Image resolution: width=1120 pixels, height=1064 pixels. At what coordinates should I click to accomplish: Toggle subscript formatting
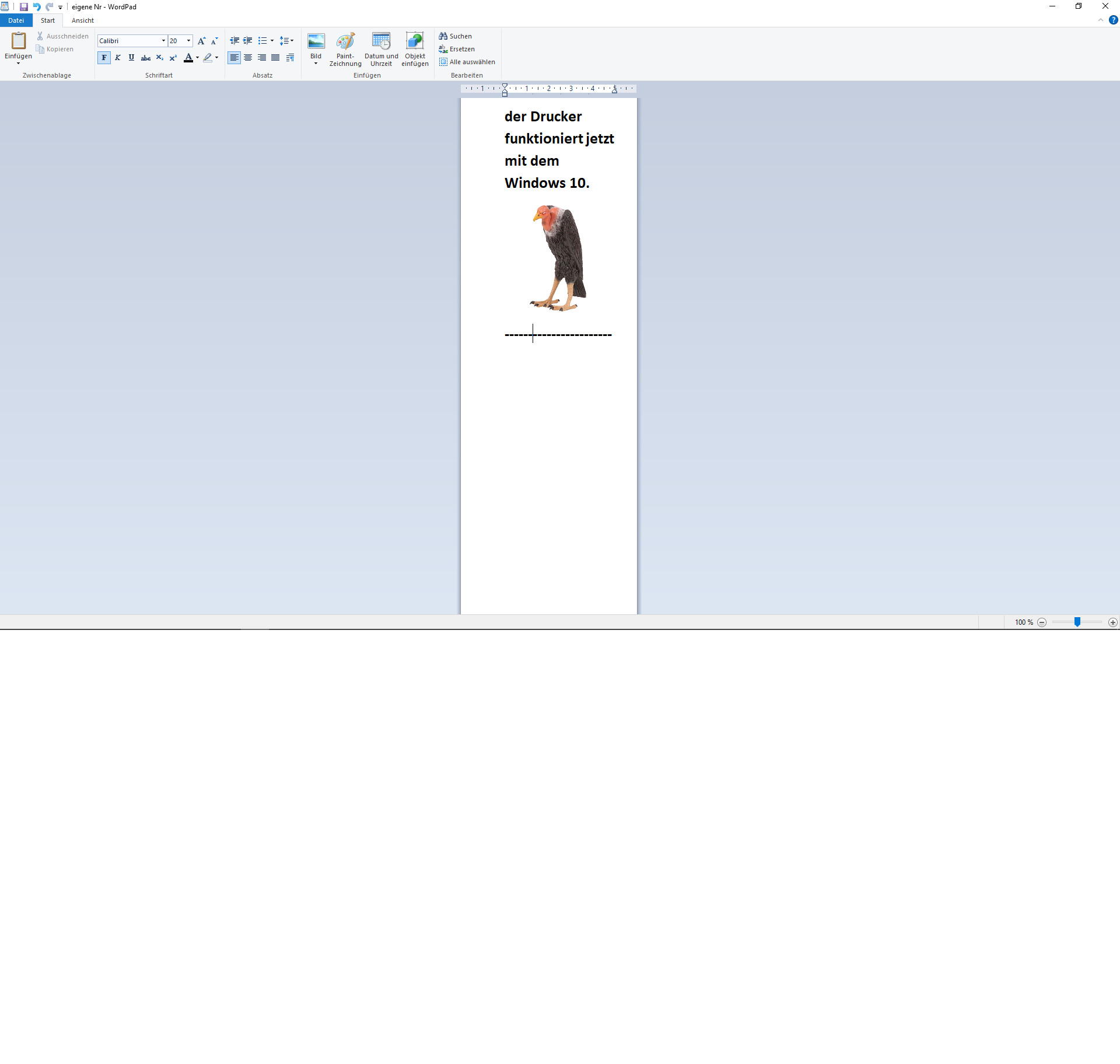[159, 58]
